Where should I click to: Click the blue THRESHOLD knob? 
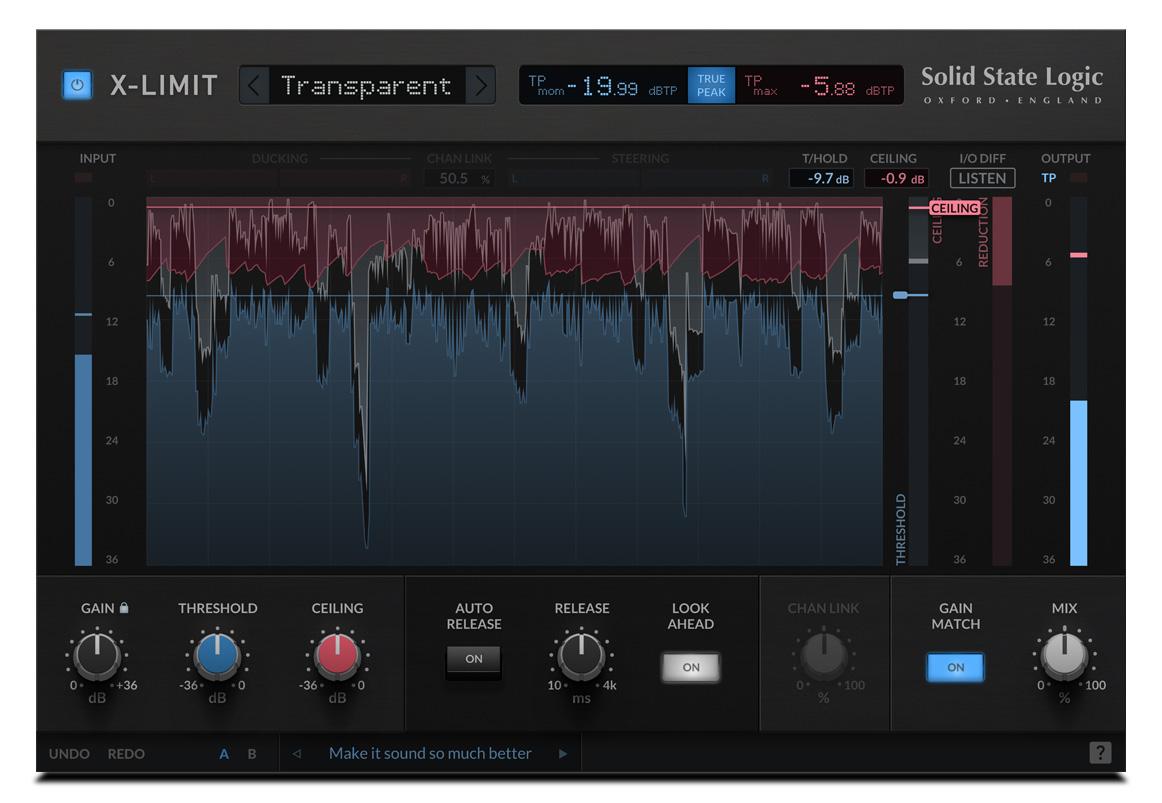[x=217, y=656]
